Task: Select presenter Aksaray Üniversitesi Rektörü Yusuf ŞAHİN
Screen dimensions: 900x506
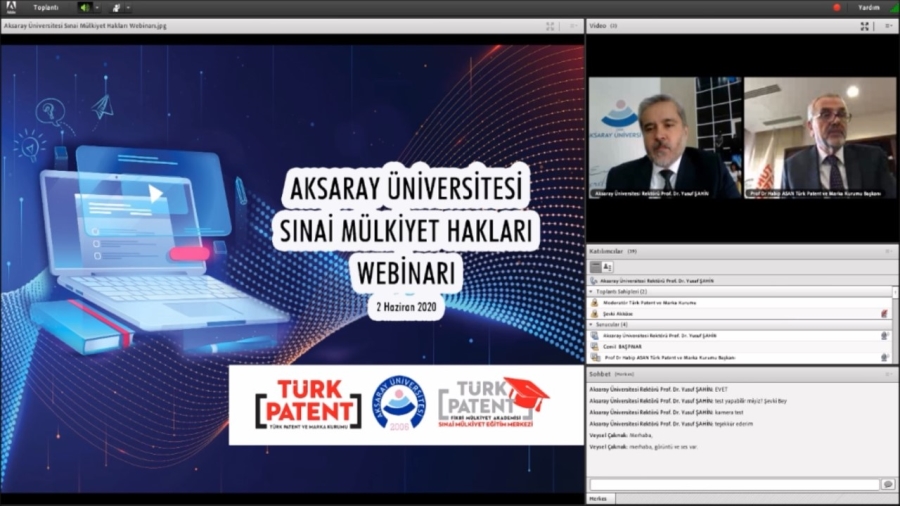Action: point(739,336)
